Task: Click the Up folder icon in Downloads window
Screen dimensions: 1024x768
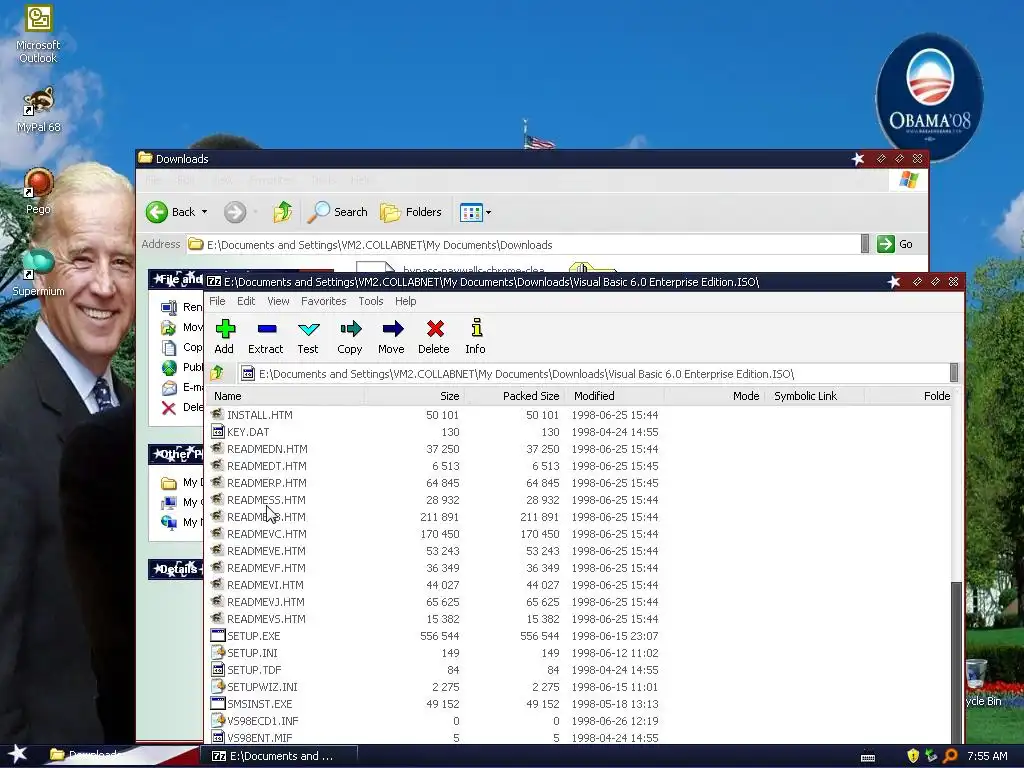Action: pos(282,212)
